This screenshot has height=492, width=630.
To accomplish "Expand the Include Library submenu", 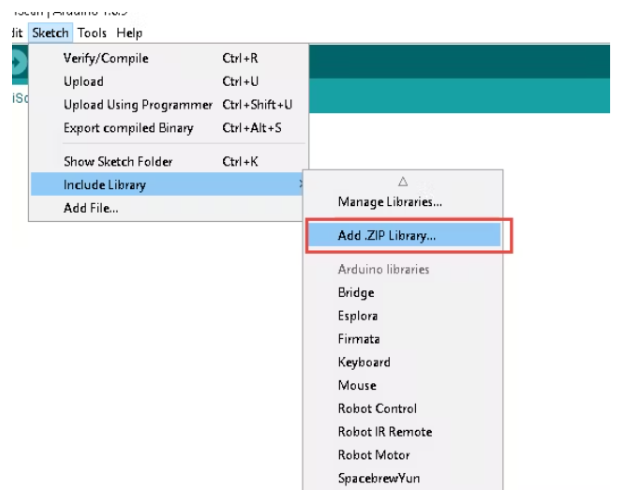I will point(168,184).
